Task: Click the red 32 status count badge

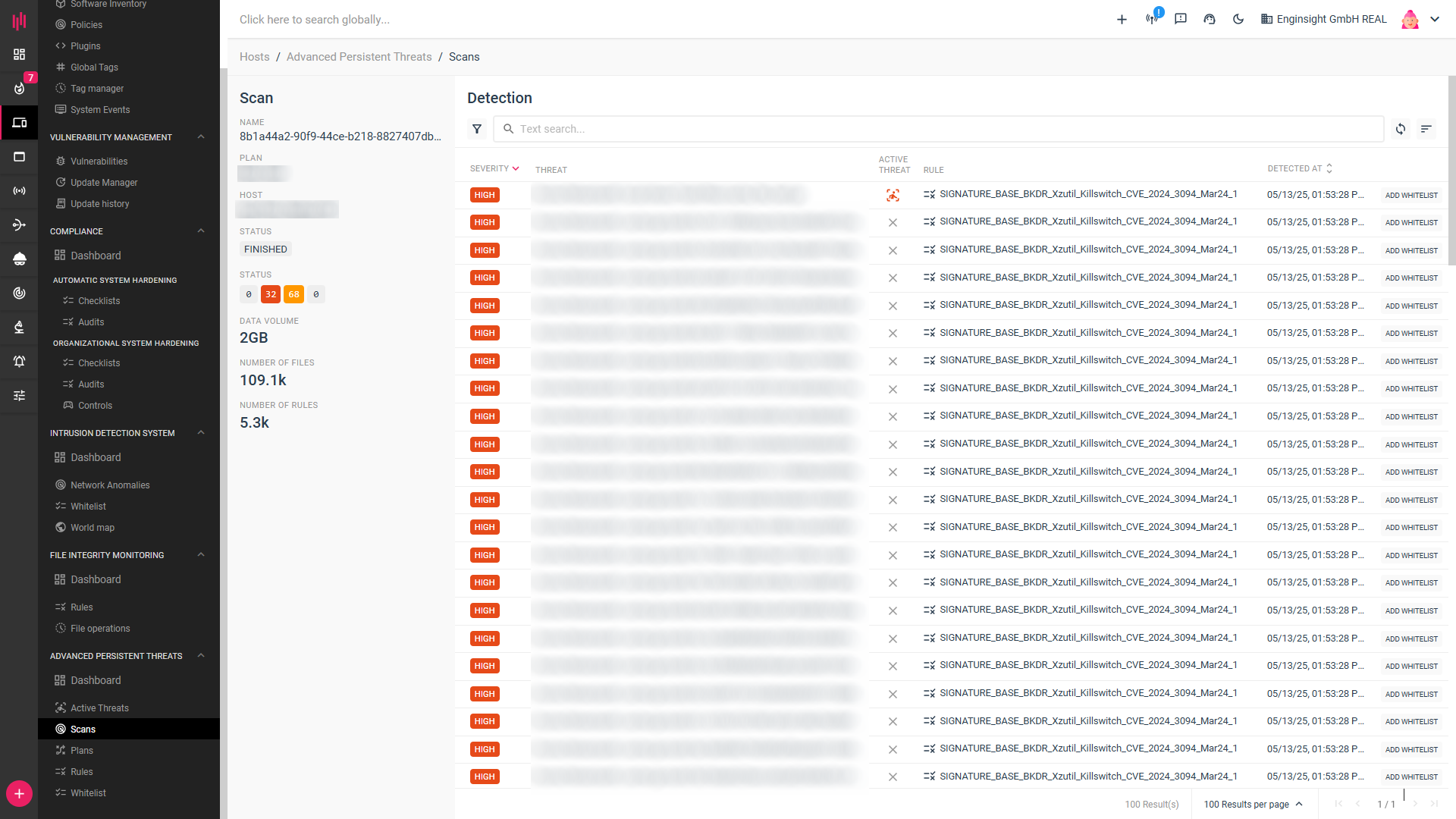Action: click(x=271, y=294)
